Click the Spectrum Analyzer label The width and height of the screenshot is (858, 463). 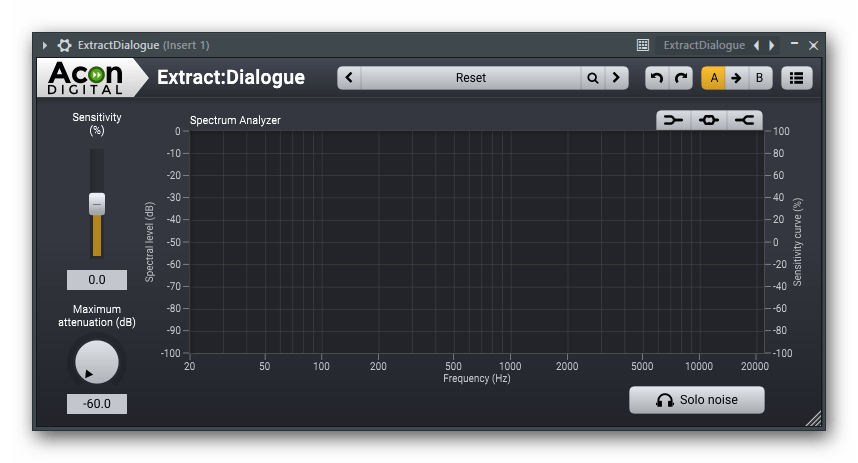(x=235, y=120)
